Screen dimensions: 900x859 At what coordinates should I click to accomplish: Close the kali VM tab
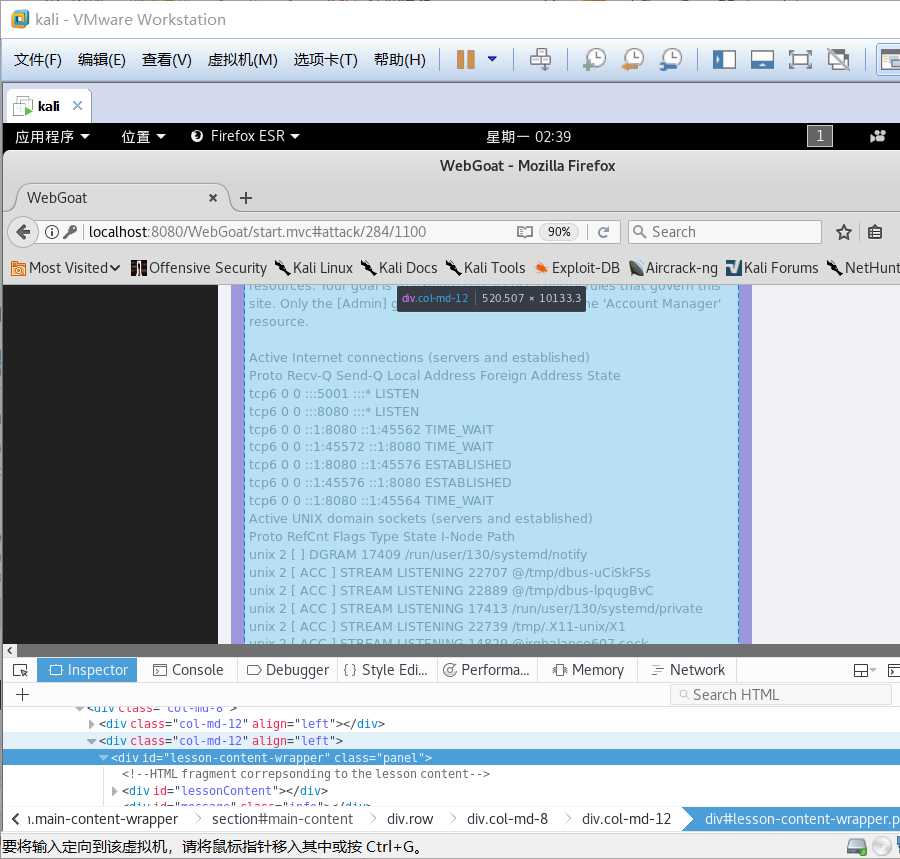(x=77, y=106)
